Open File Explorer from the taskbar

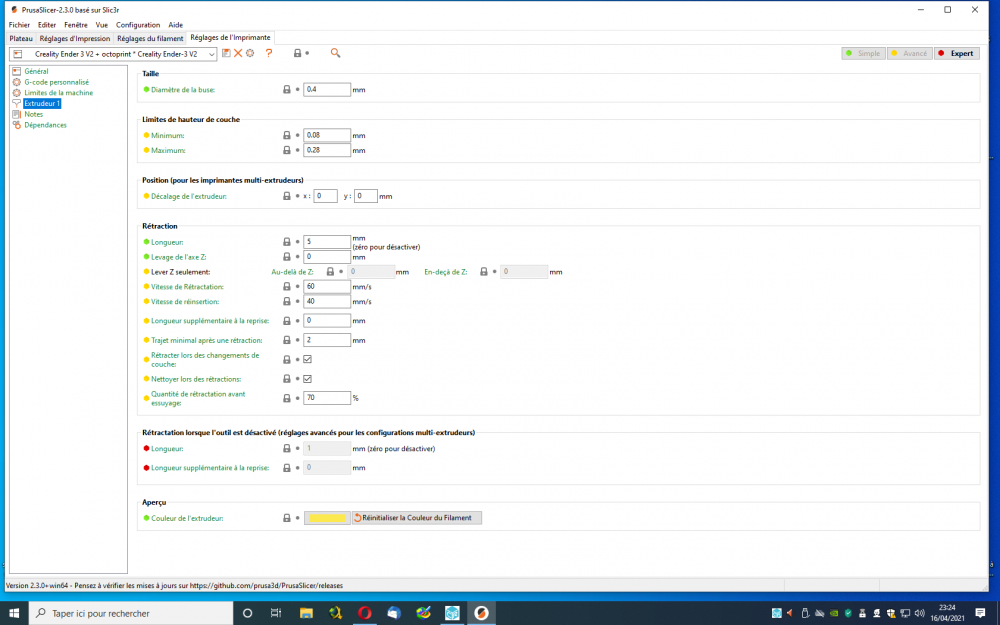pyautogui.click(x=306, y=613)
